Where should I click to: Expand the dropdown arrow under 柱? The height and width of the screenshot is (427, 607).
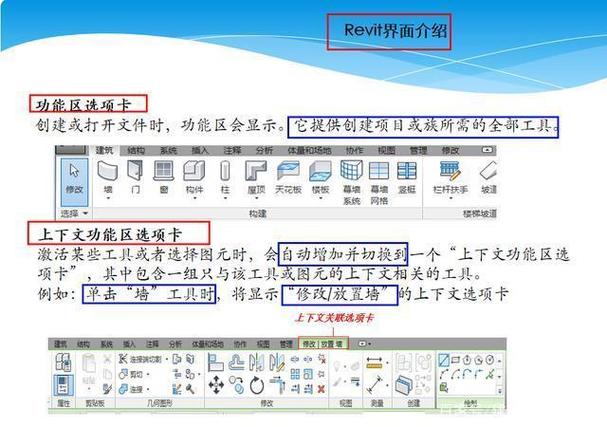pyautogui.click(x=225, y=198)
